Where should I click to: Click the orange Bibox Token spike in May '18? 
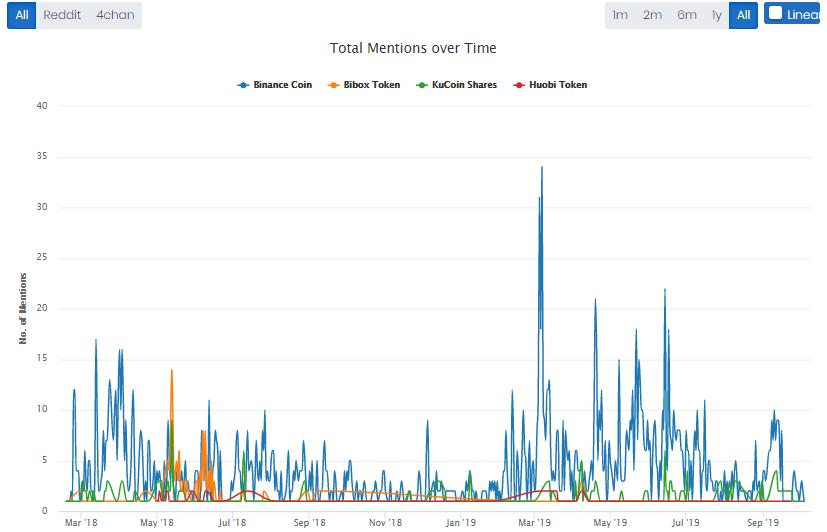pos(171,371)
